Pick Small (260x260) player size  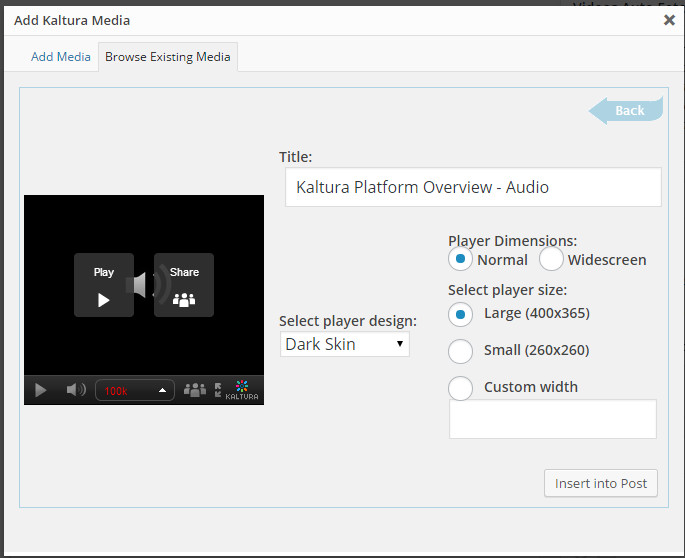pyautogui.click(x=460, y=351)
